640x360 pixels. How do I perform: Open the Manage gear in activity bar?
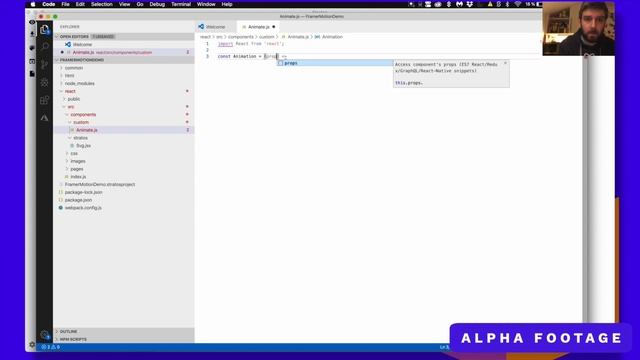44,335
